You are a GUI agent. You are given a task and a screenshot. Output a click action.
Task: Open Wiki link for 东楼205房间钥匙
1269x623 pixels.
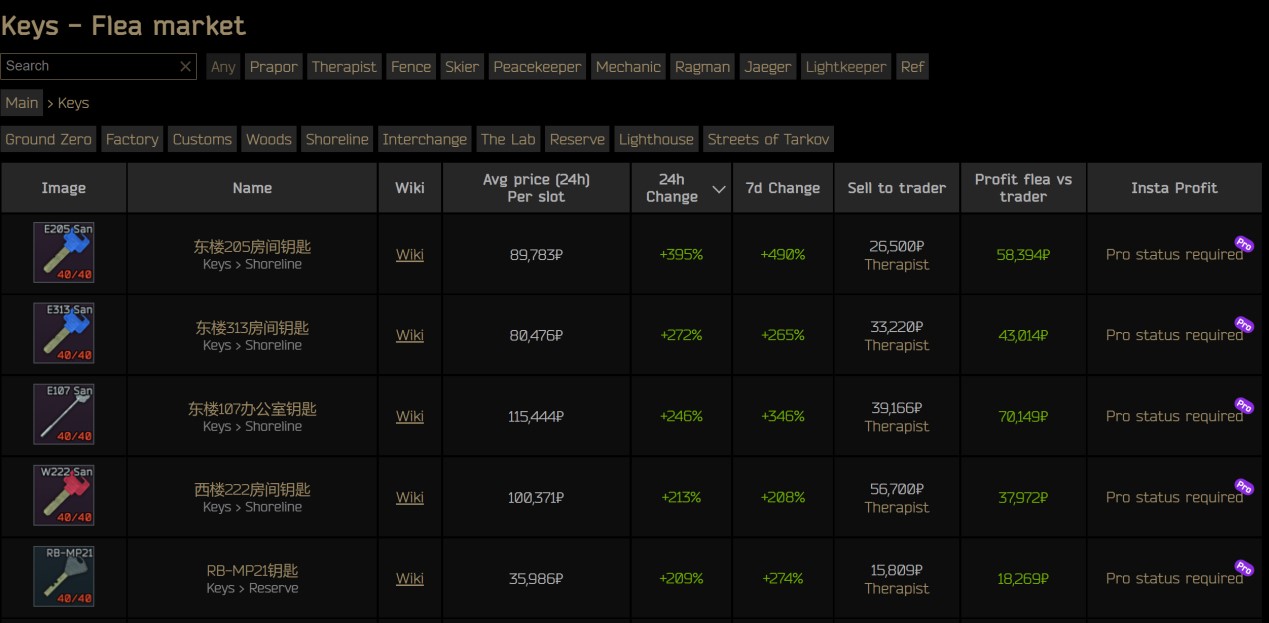click(409, 254)
